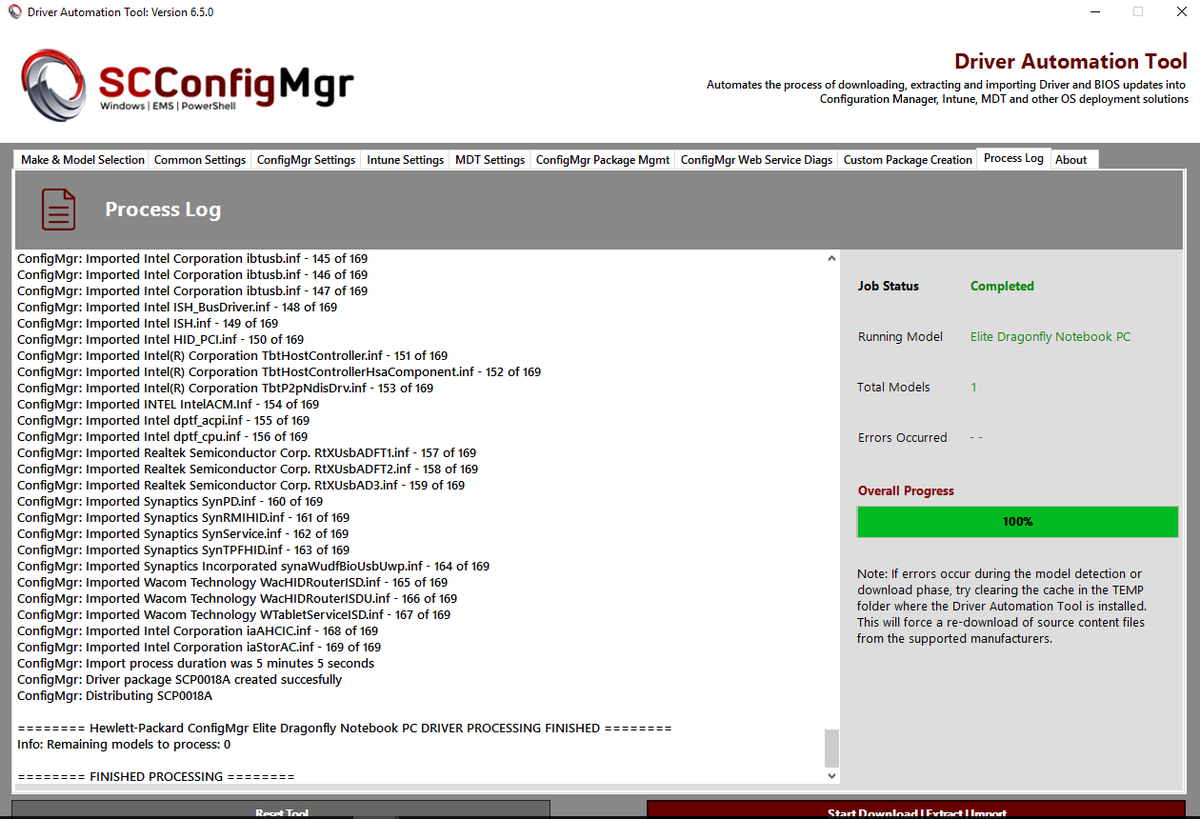The image size is (1200, 819).
Task: Click log line 'Driver package SCP0018A created succesfully'
Action: coord(180,679)
